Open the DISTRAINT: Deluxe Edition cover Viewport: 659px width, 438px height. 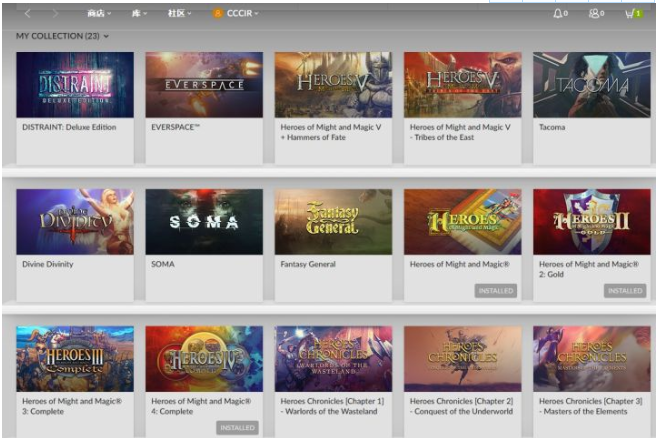[75, 85]
